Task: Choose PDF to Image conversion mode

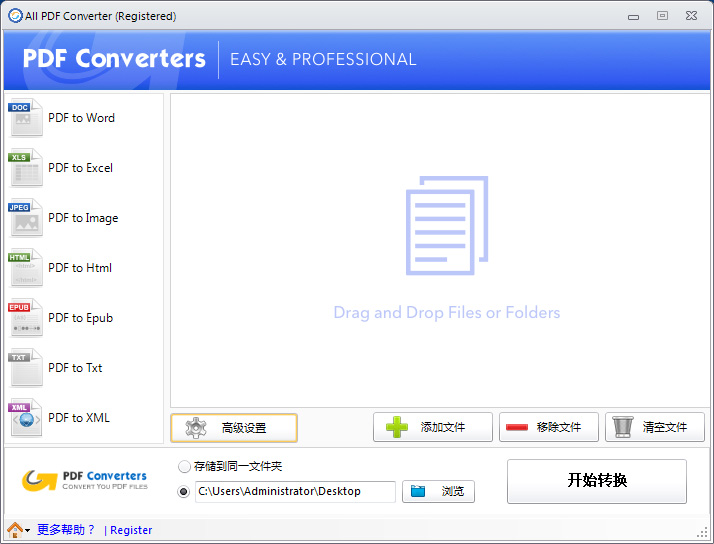Action: tap(83, 218)
